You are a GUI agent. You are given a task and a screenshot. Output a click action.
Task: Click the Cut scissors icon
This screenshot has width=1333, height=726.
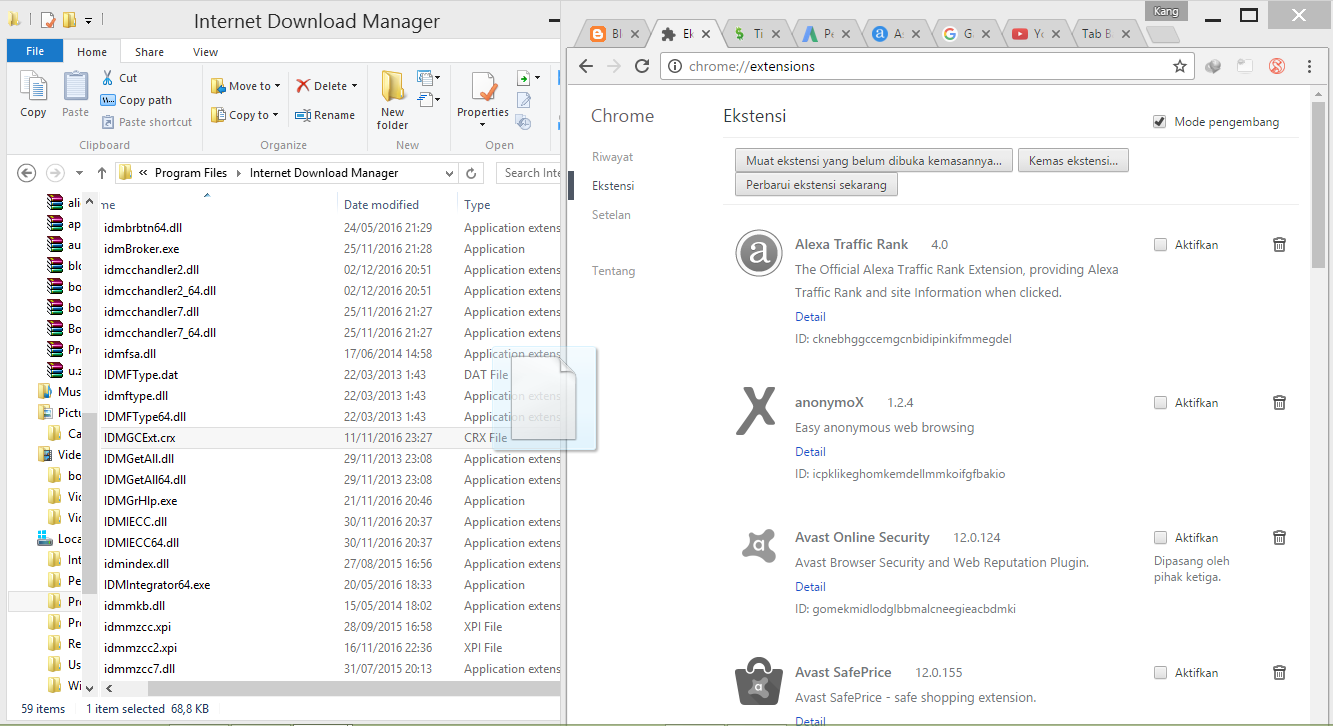point(108,78)
